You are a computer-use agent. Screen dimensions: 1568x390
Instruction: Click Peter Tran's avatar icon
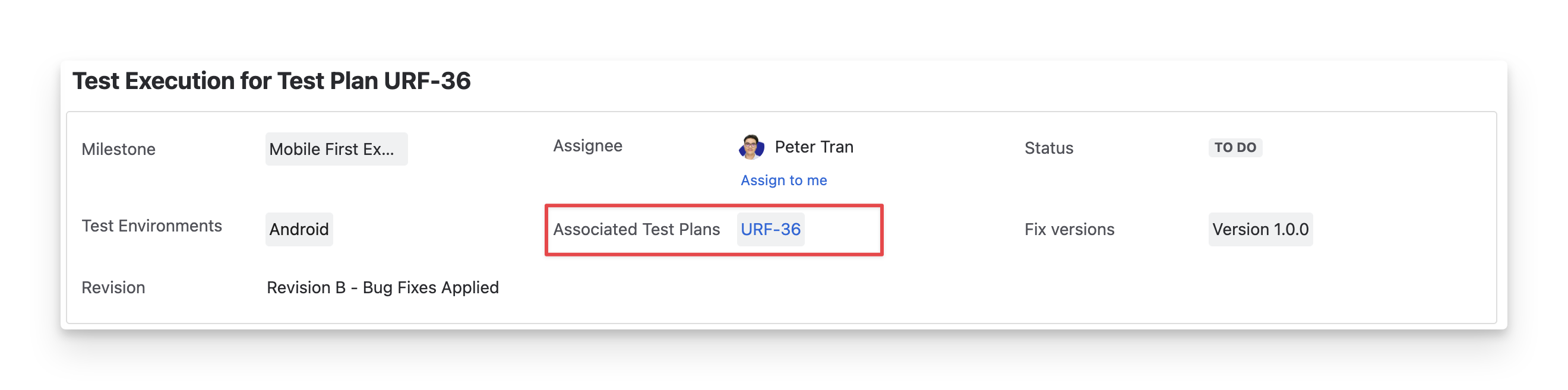tap(751, 147)
